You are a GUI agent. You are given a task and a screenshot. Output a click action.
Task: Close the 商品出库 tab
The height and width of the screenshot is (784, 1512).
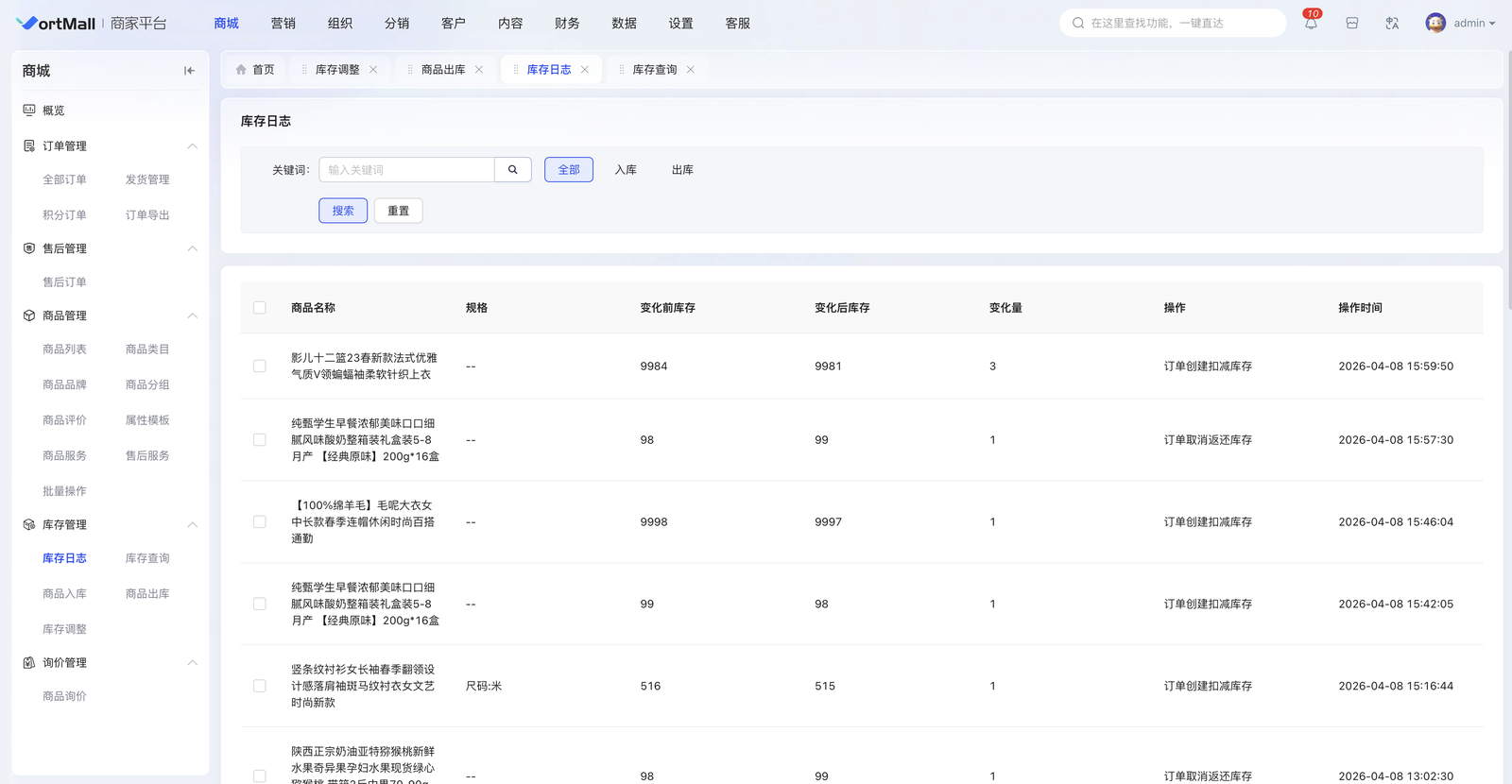pyautogui.click(x=479, y=70)
